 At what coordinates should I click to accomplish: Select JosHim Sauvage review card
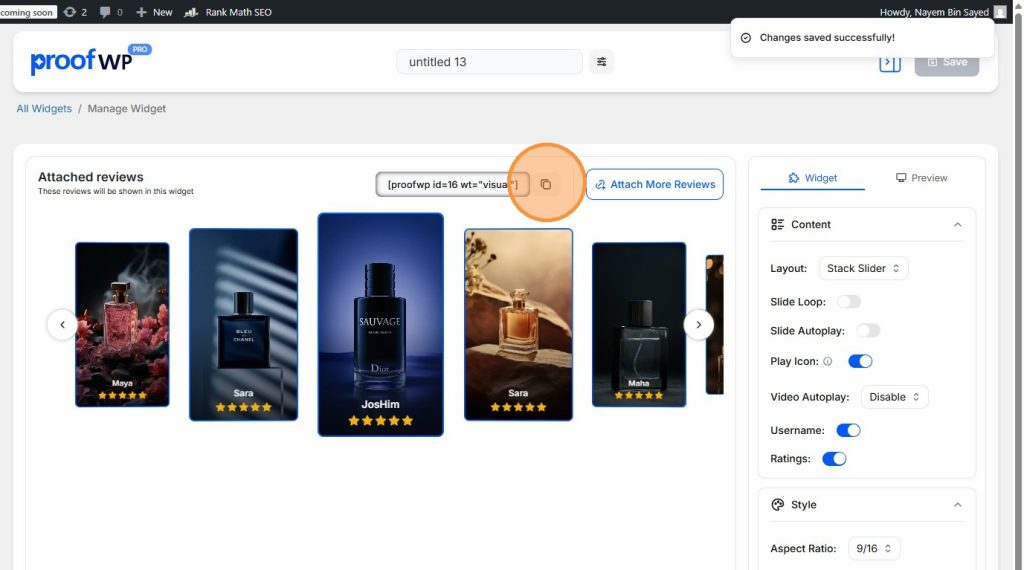coord(381,325)
